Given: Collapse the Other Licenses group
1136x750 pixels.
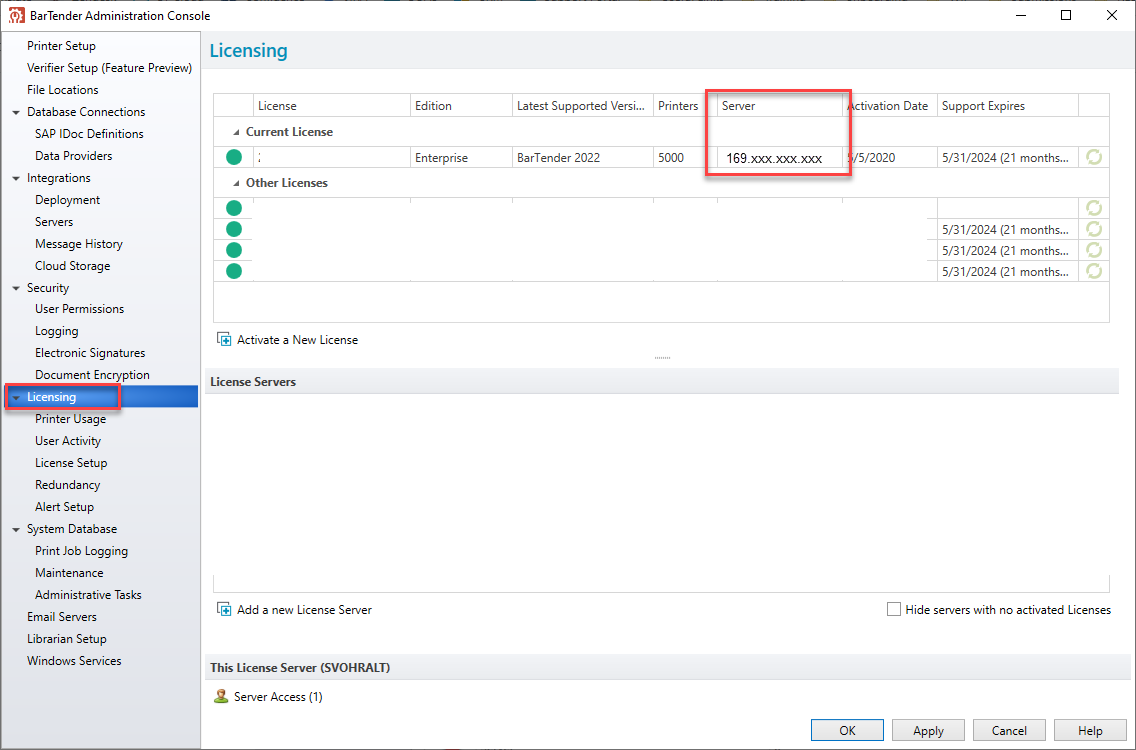Looking at the screenshot, I should click(235, 183).
